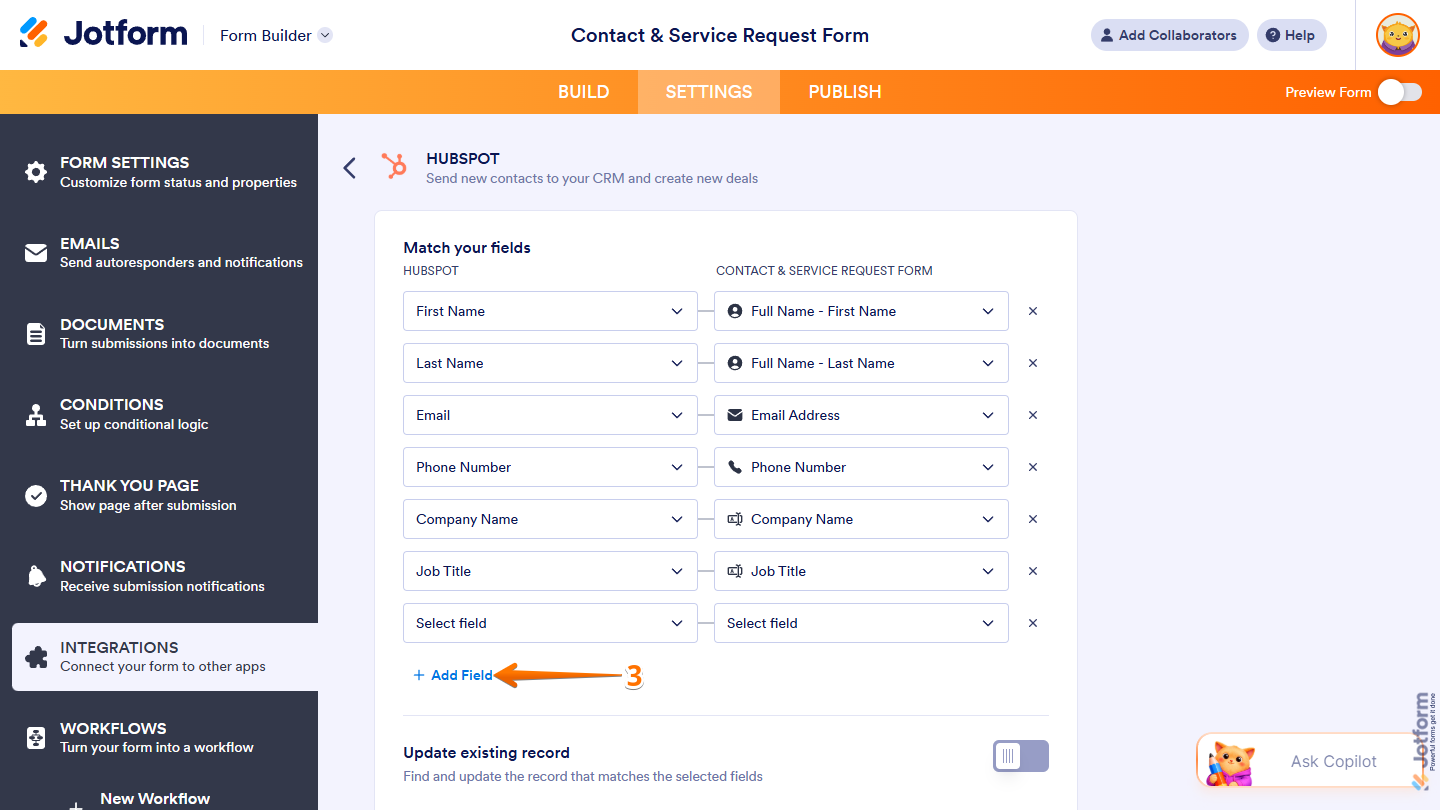Switch to the PUBLISH tab
Screen dimensions: 1440x810
pos(845,92)
